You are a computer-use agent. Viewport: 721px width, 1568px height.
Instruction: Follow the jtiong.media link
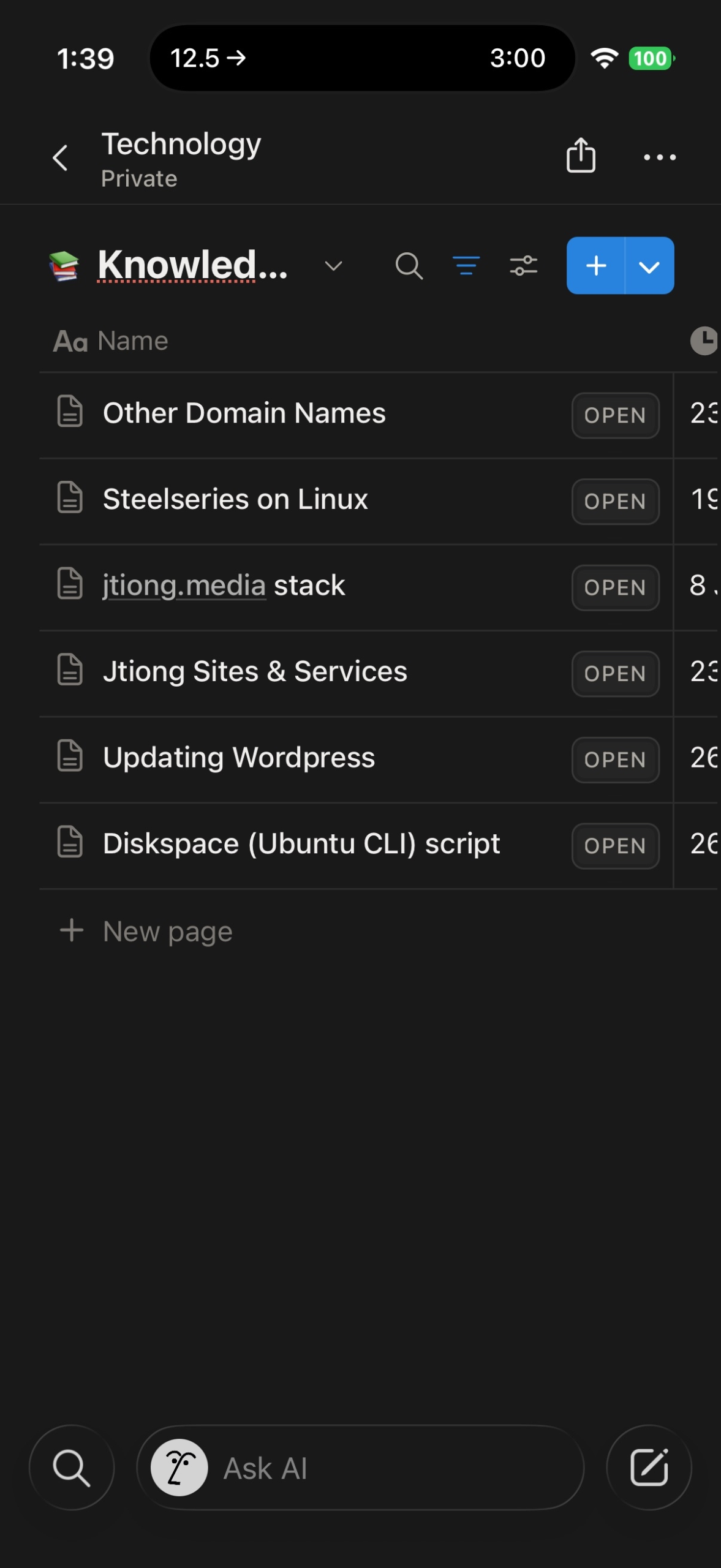(x=184, y=586)
